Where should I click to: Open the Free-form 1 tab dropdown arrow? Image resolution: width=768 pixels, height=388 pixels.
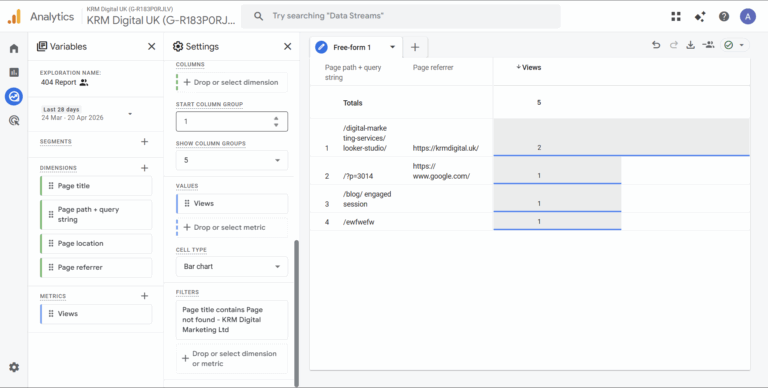tap(392, 48)
